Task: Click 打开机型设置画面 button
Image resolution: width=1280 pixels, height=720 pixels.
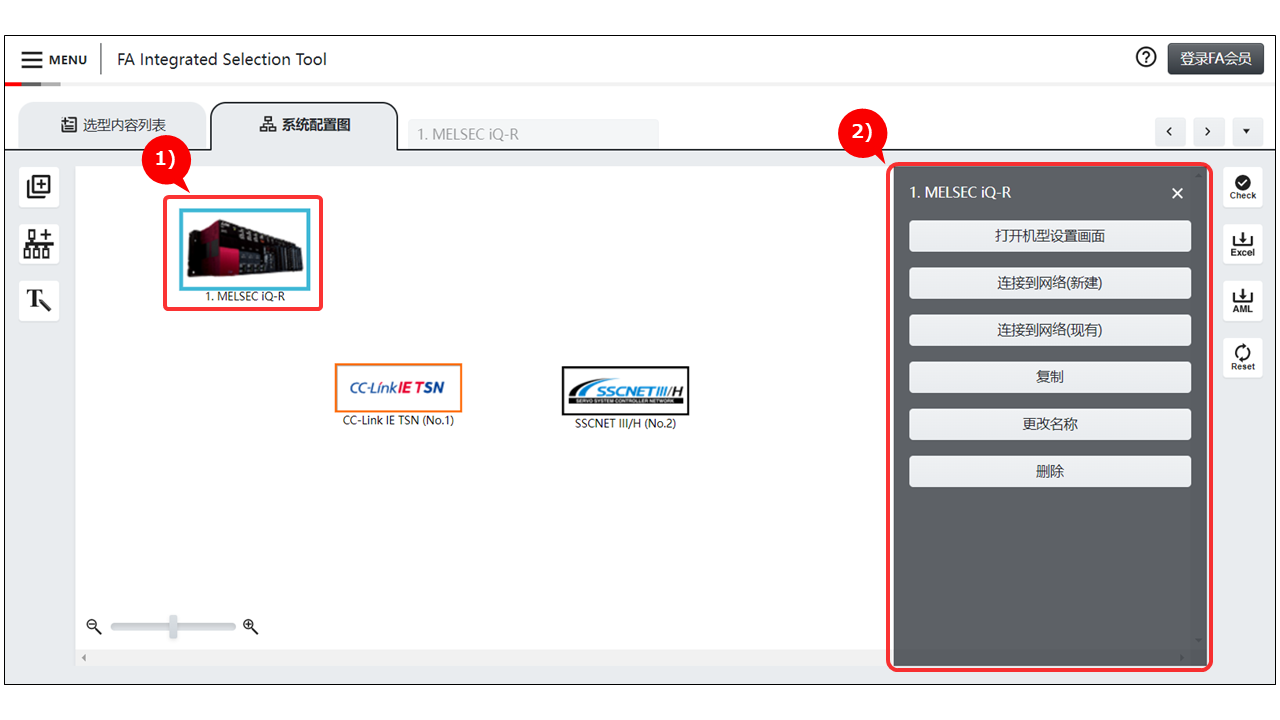Action: click(1049, 236)
